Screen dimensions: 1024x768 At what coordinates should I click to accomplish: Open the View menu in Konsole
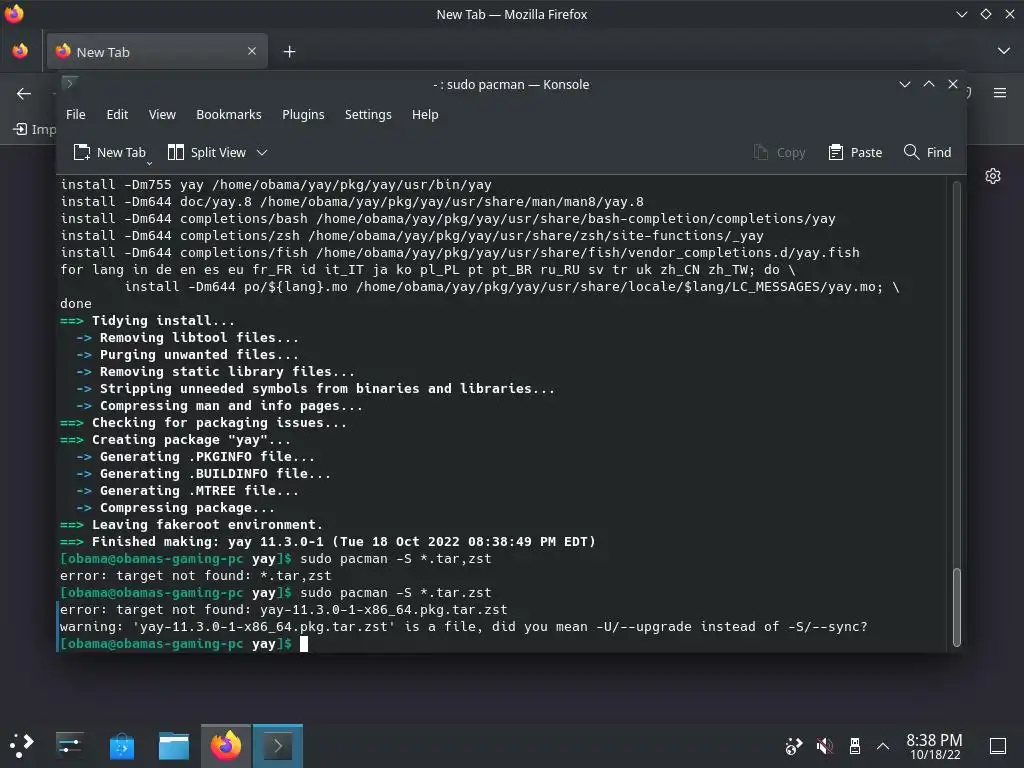click(x=162, y=114)
